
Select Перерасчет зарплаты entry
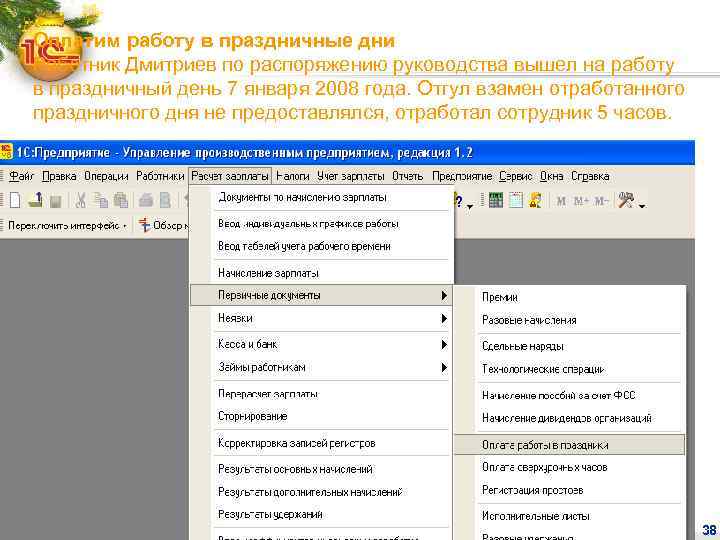point(320,394)
